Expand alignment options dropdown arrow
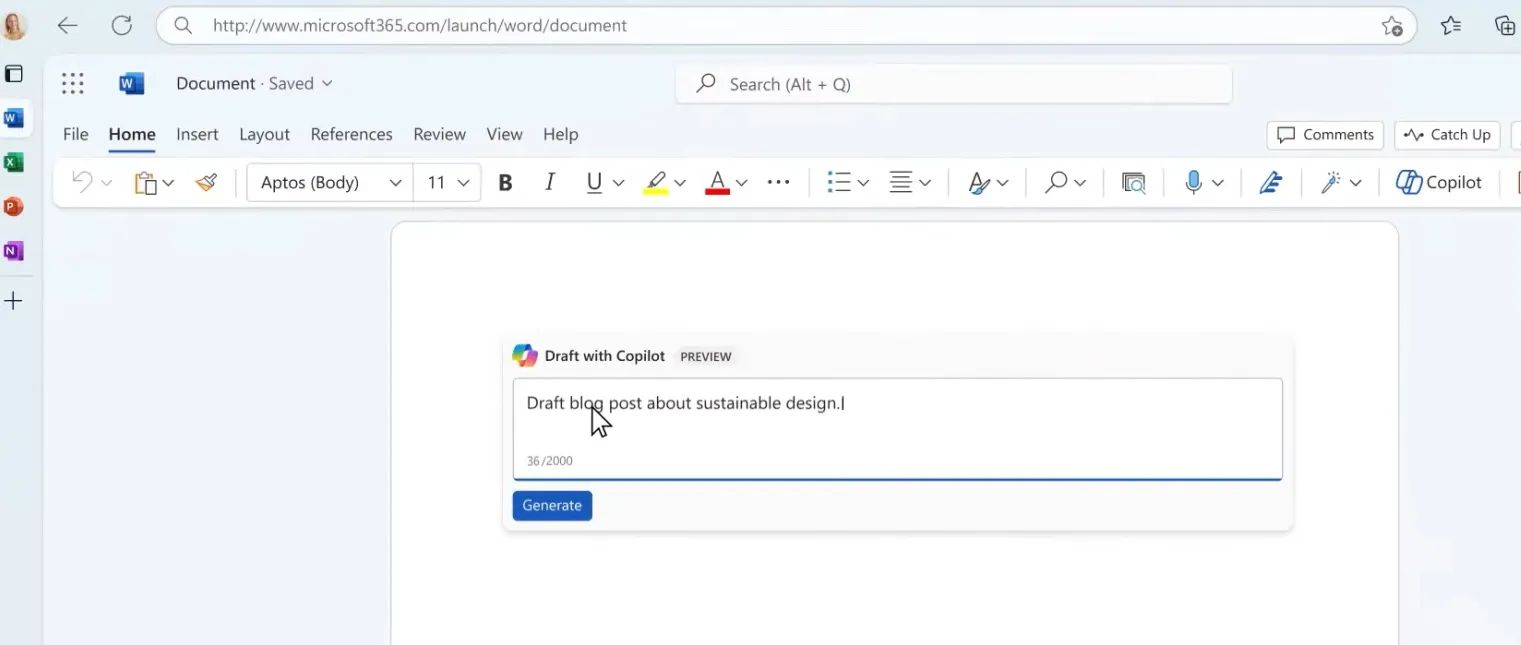 point(925,183)
